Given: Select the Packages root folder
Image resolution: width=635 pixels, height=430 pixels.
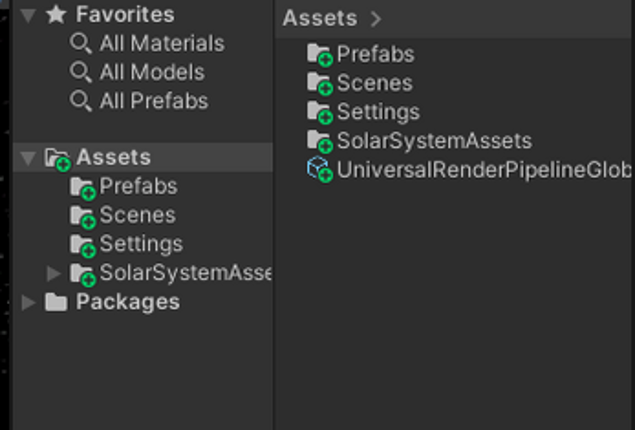Looking at the screenshot, I should tap(127, 302).
